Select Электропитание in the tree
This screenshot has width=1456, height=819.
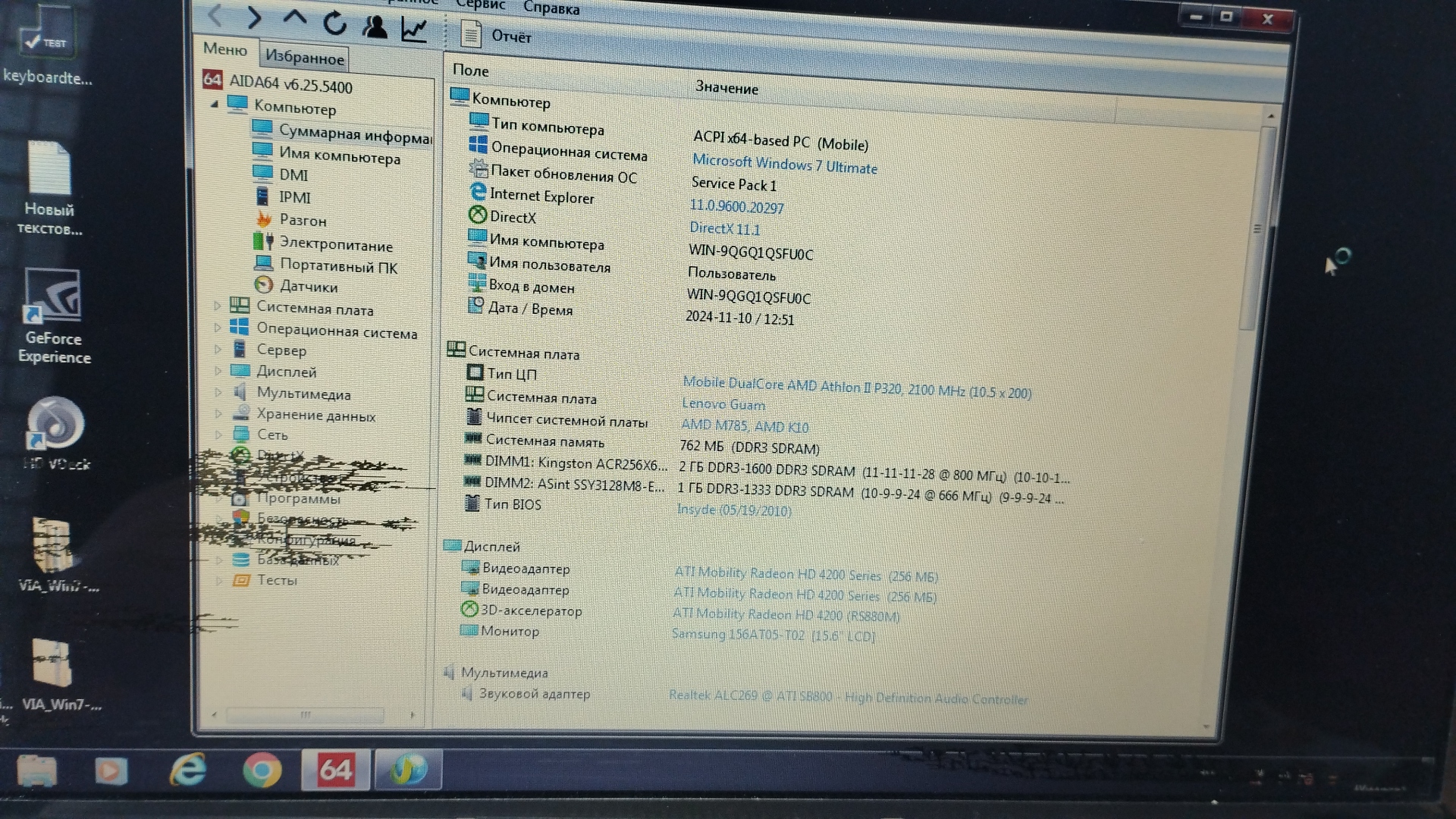(336, 245)
